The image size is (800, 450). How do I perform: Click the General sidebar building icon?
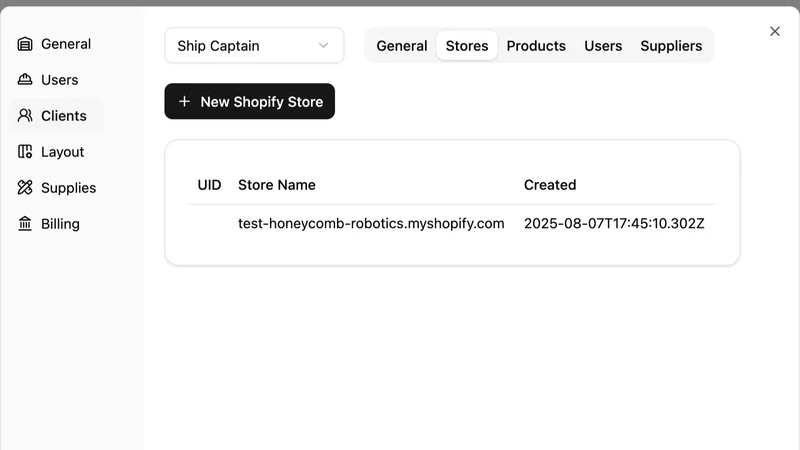click(x=24, y=44)
